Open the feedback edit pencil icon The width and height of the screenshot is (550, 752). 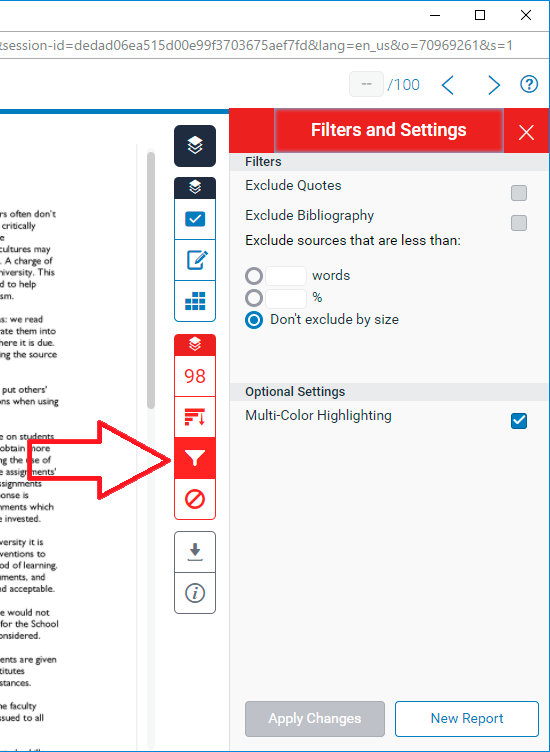click(195, 260)
